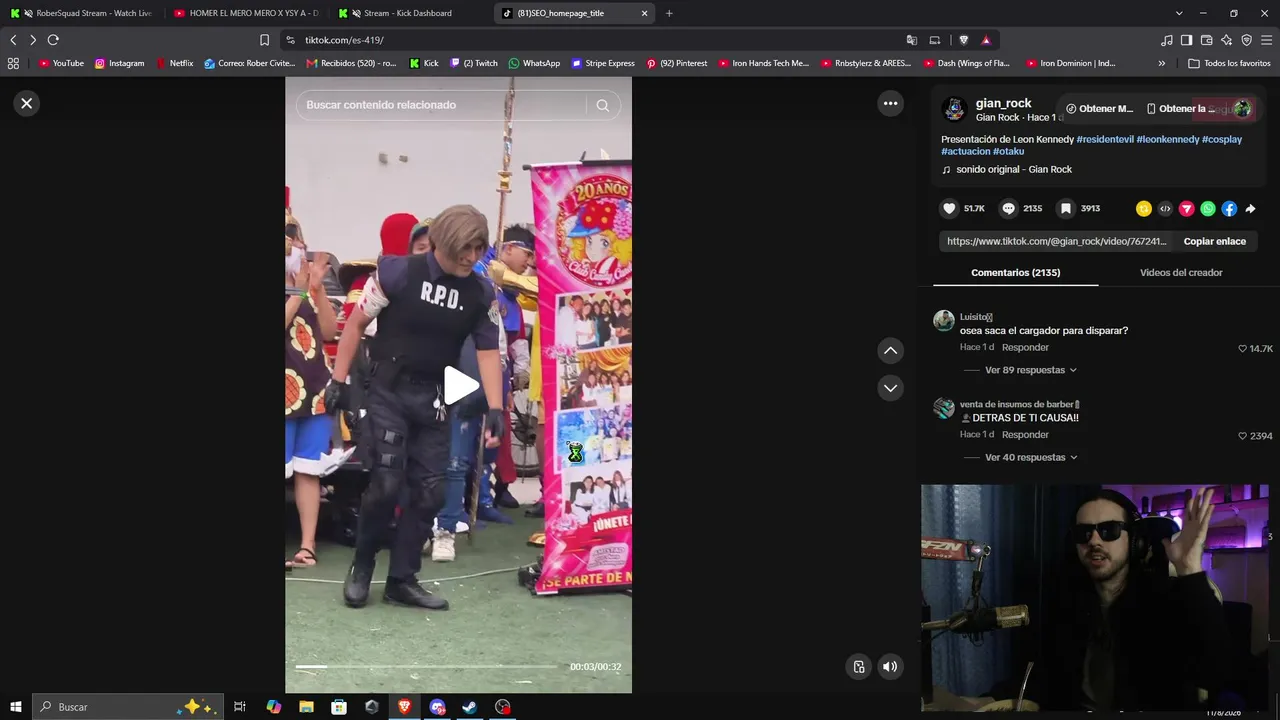Open the #cosplay hashtag

1222,139
